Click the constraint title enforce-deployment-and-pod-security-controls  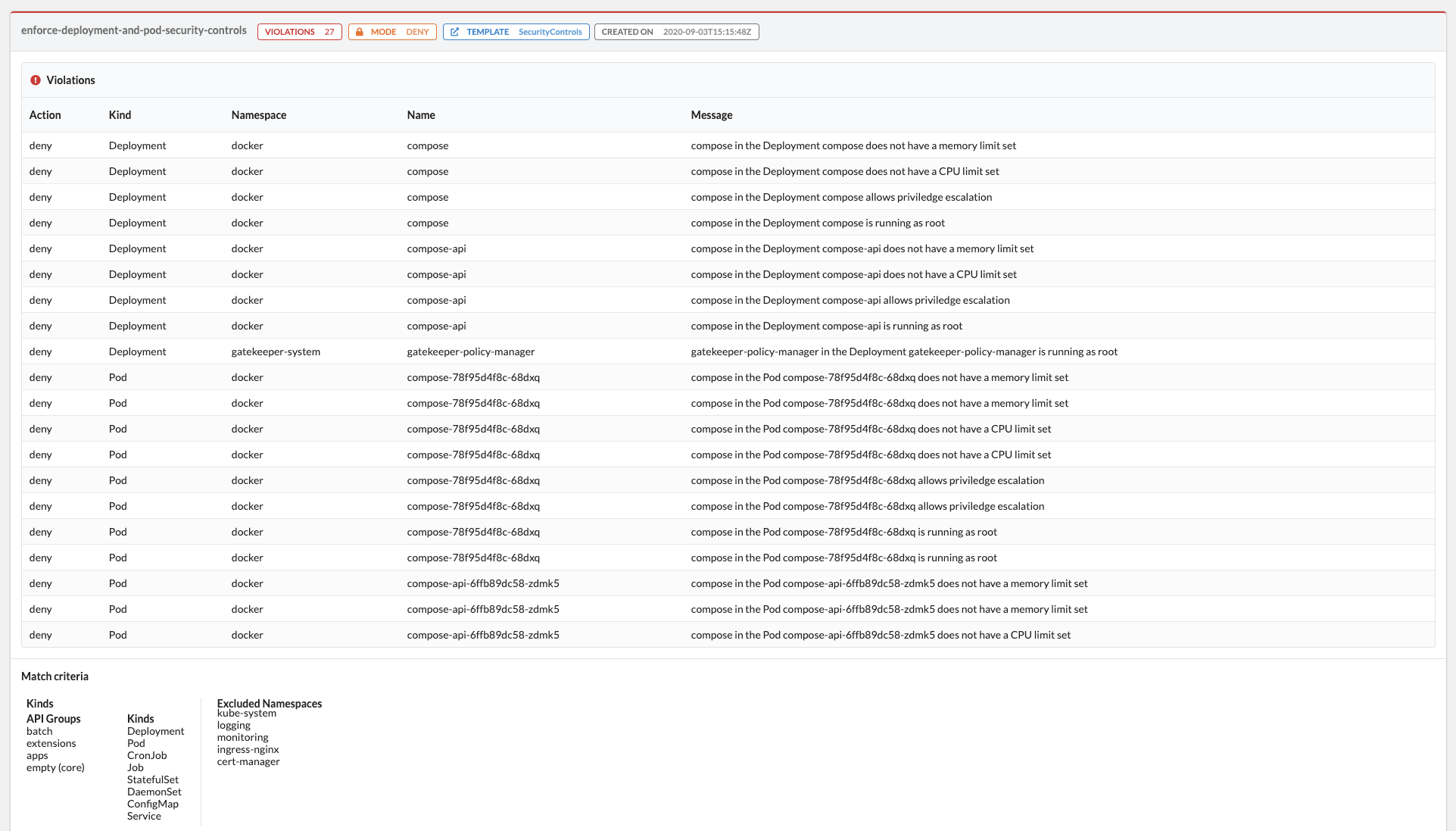(x=134, y=30)
